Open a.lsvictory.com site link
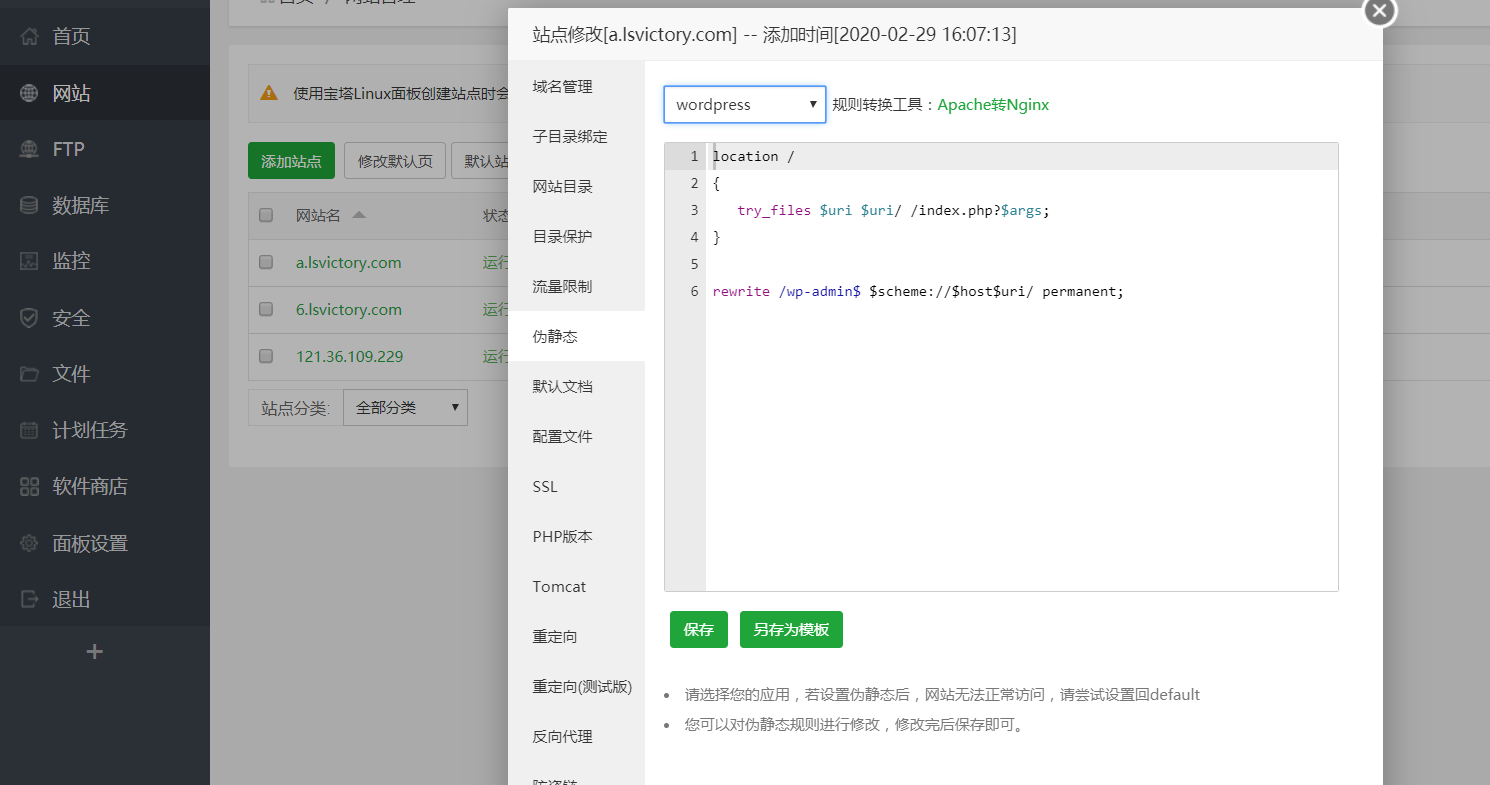Screen dimensions: 1490x785 pos(349,263)
